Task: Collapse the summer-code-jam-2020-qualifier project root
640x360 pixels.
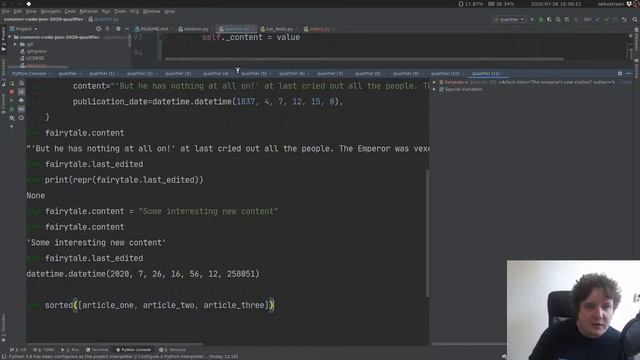Action: (10, 37)
